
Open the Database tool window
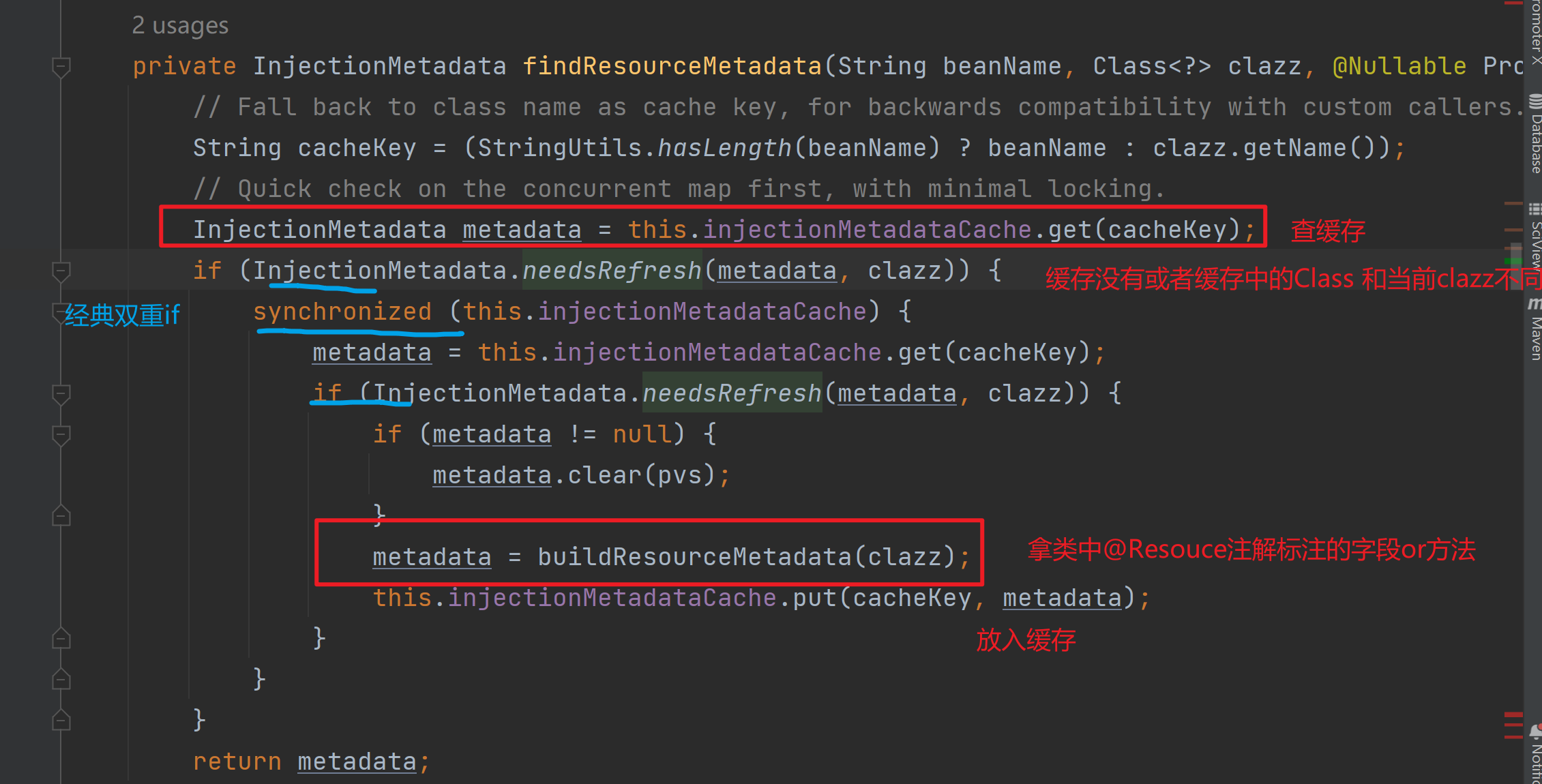coord(1534,134)
